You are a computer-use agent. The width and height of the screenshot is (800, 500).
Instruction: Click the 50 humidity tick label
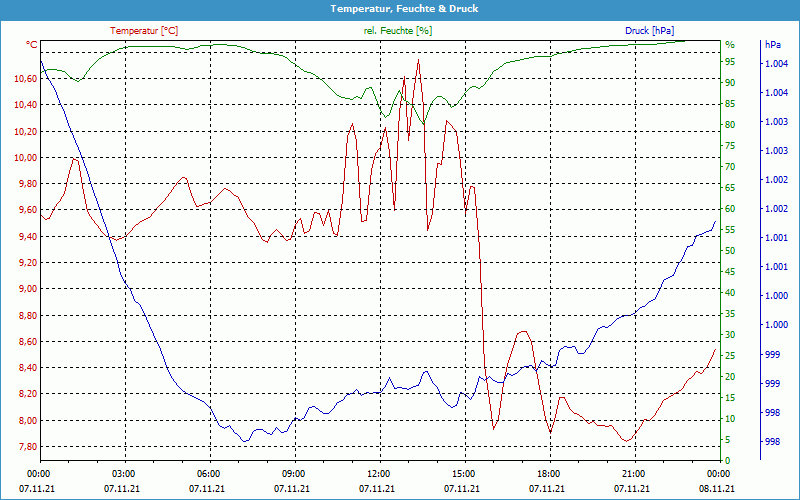730,251
